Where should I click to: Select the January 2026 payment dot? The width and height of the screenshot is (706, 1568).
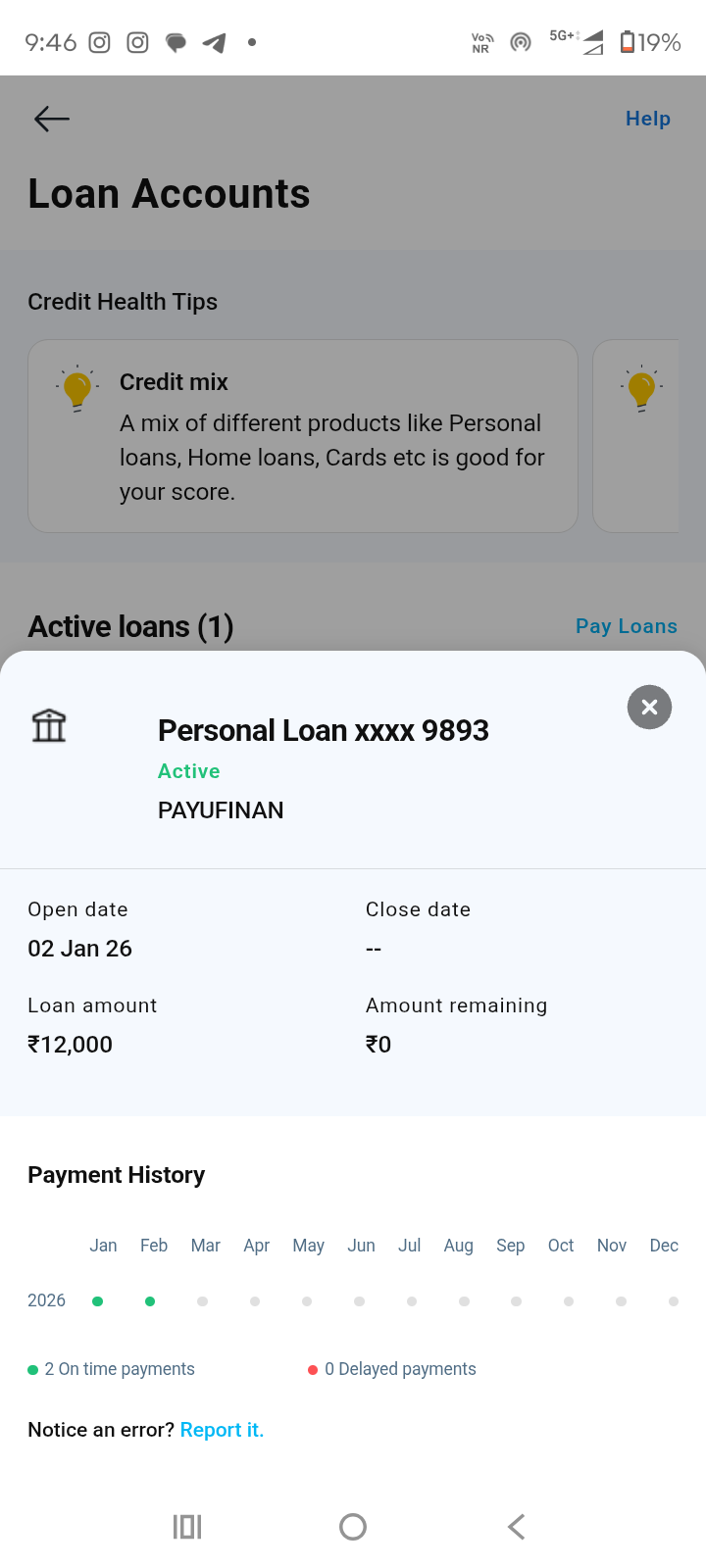(x=97, y=1301)
